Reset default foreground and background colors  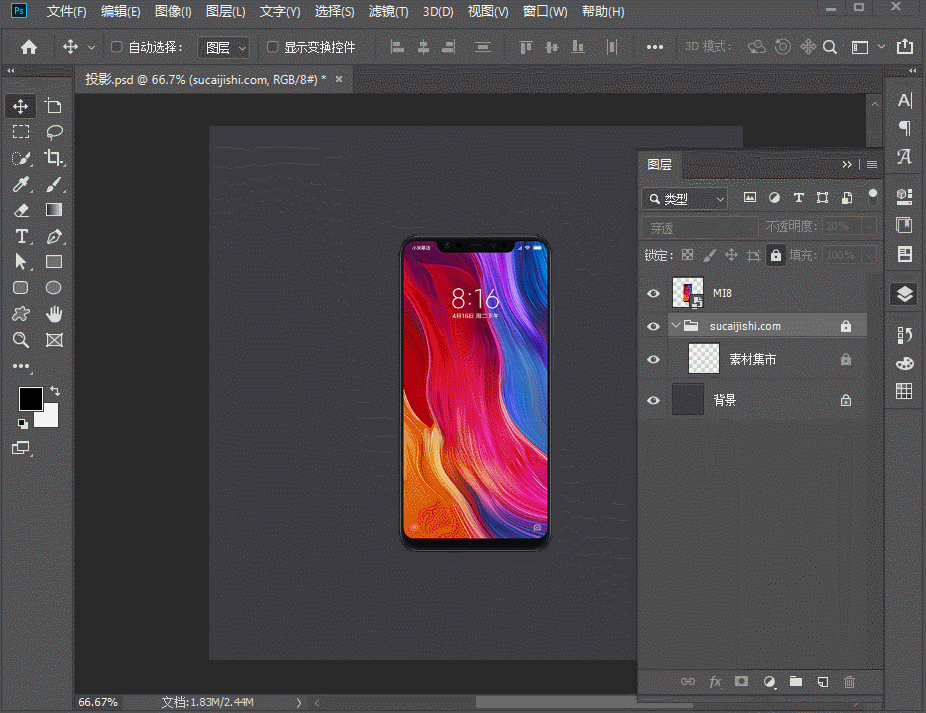click(22, 424)
